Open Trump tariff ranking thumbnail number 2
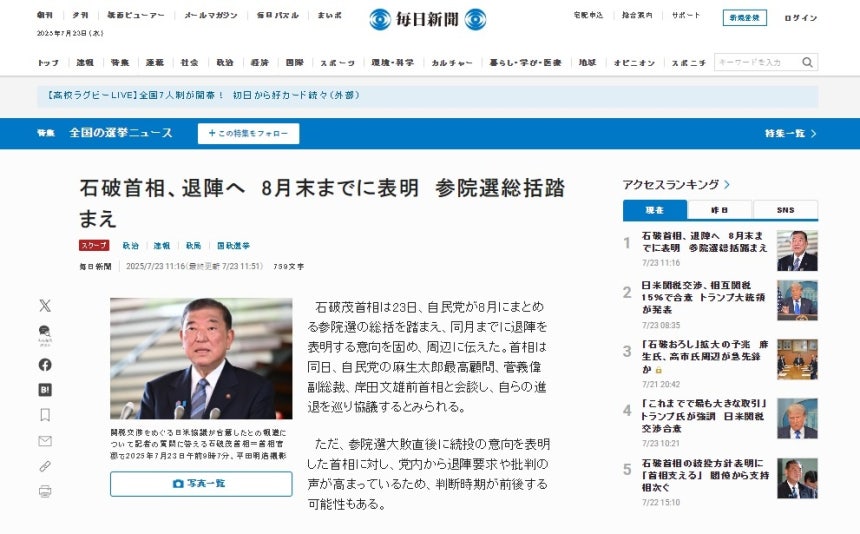The width and height of the screenshot is (860, 534). coord(797,300)
